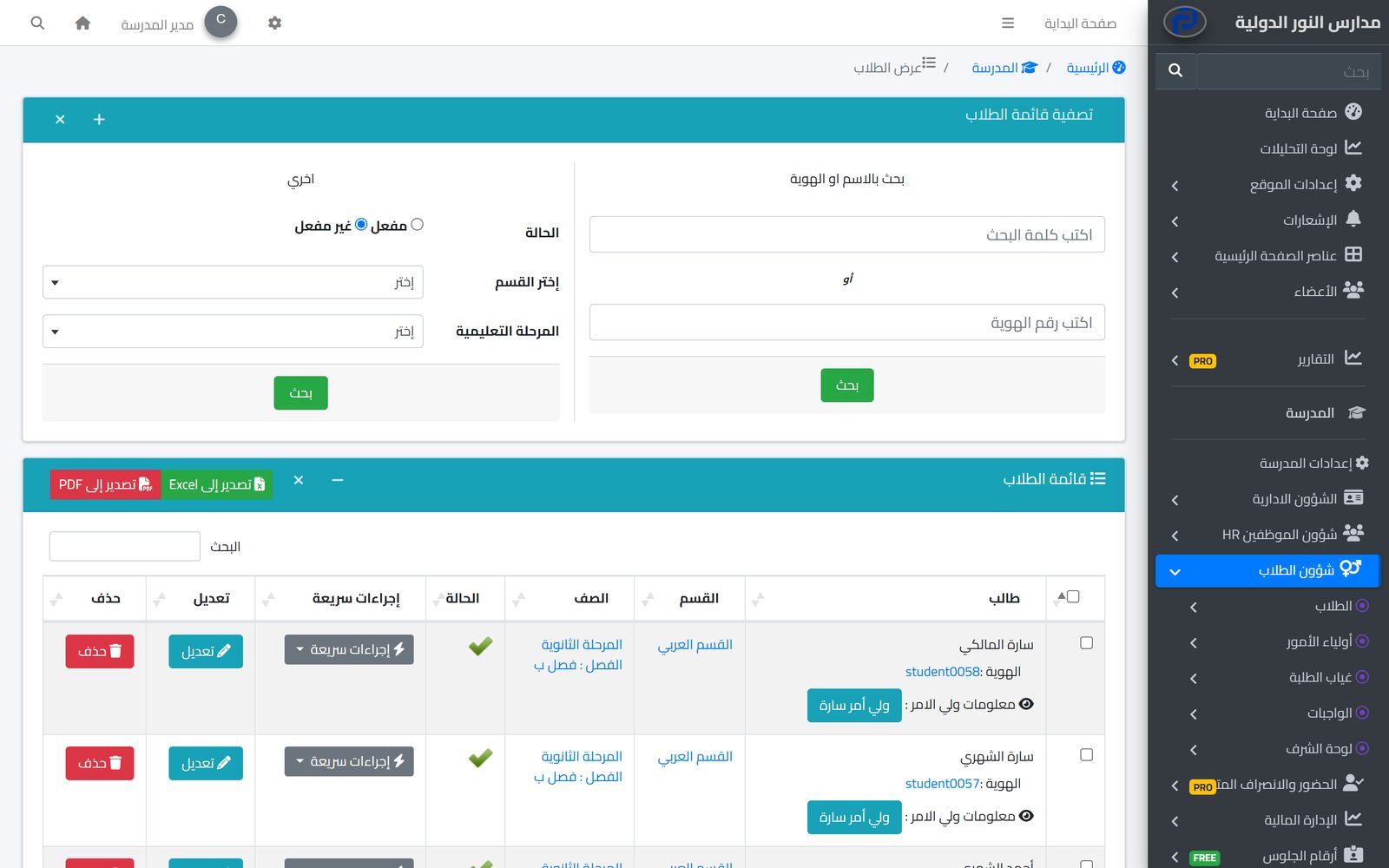Check the row checkbox for سارة المالكي
Screen dimensions: 1389x868
point(1086,643)
